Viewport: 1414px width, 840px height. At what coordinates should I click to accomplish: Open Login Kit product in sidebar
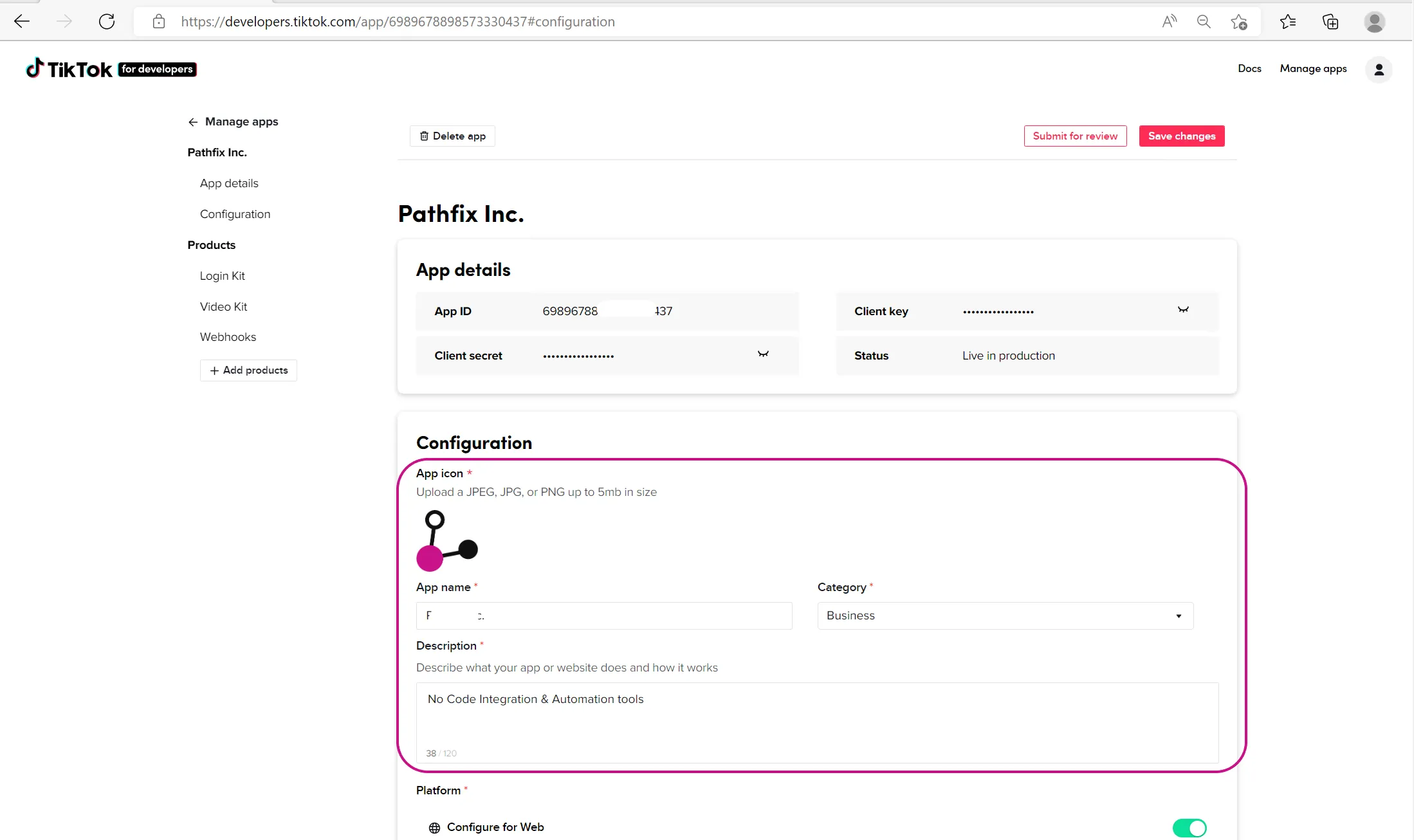[x=222, y=276]
